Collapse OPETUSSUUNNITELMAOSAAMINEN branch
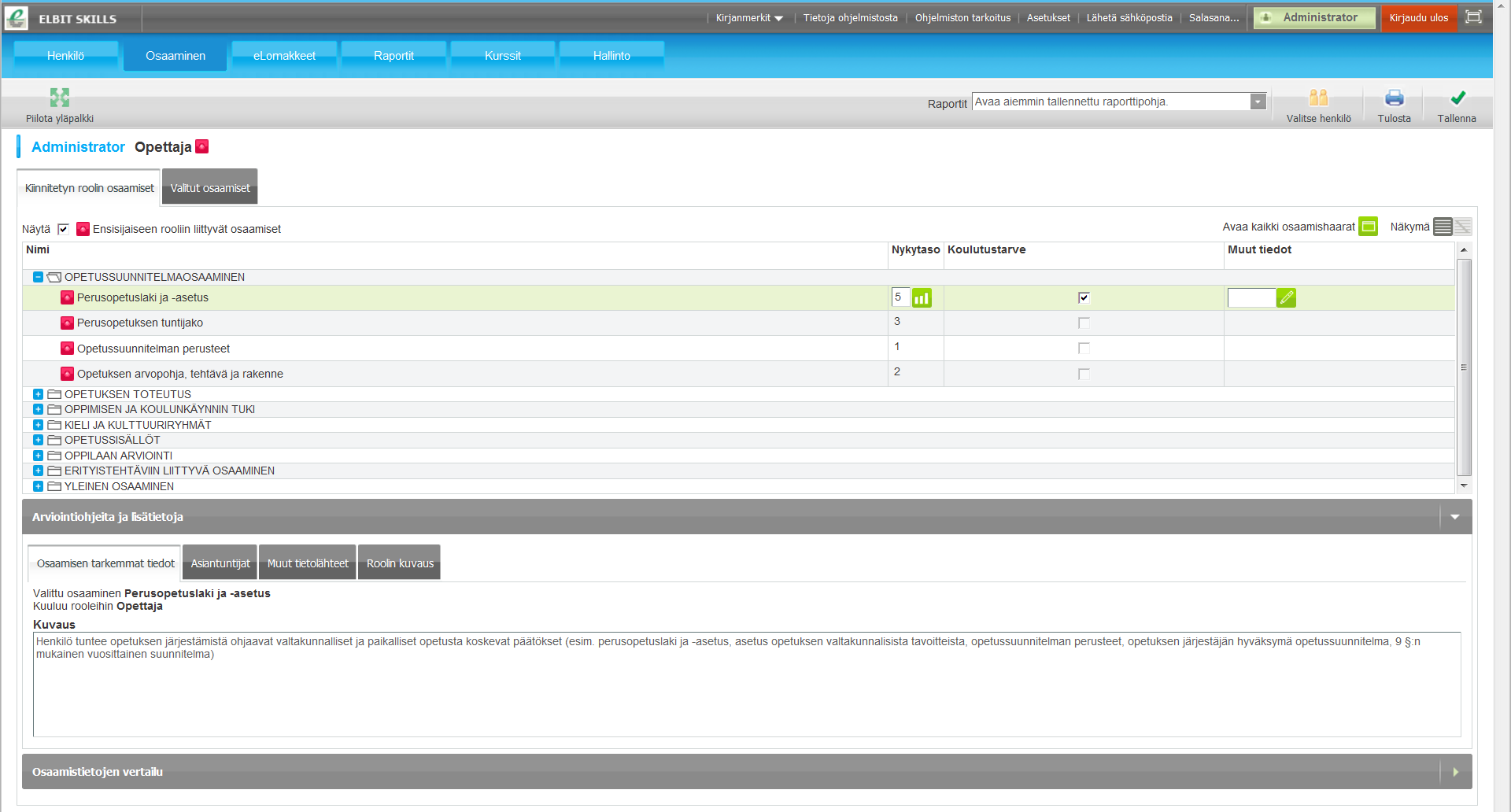Screen dimensions: 1511x812 pos(38,277)
